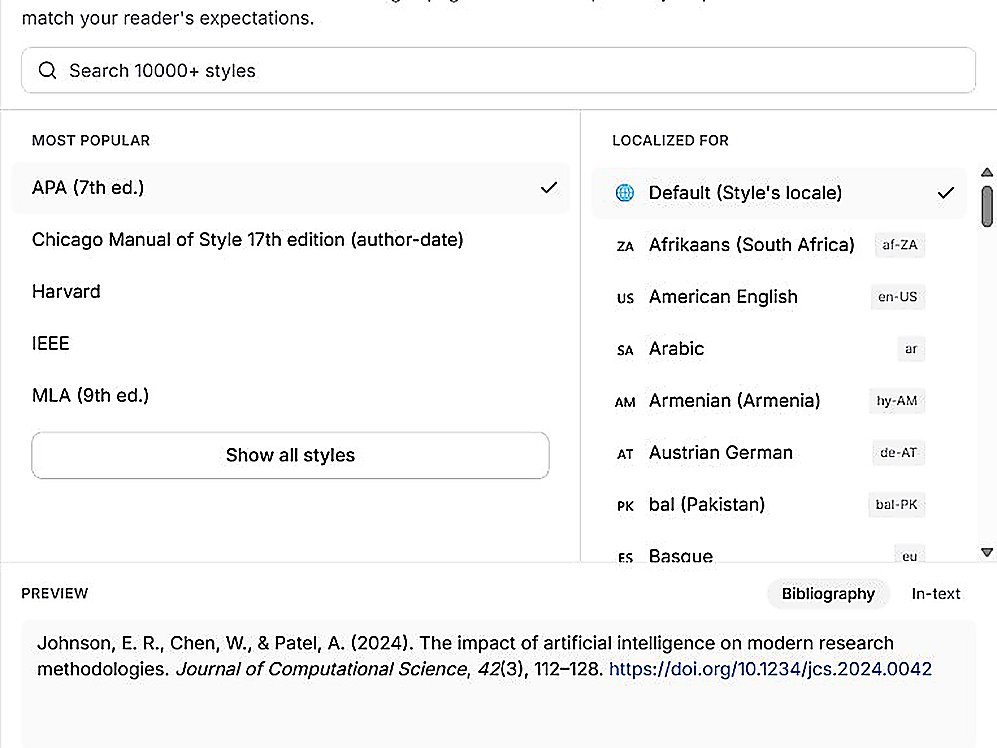Click the magnifier search icon

click(x=48, y=70)
